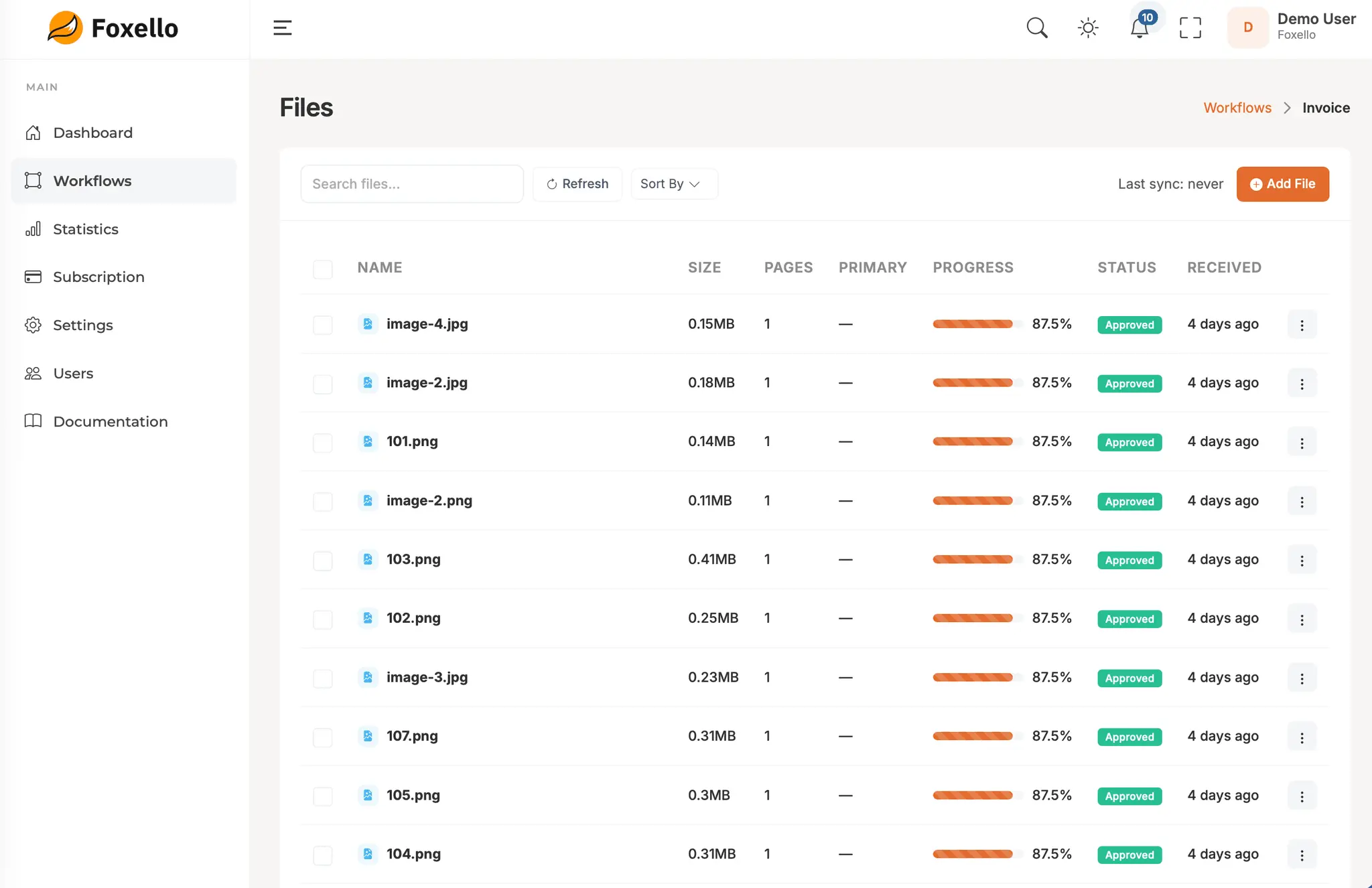This screenshot has width=1372, height=888.
Task: Click image file icon for 107.png
Action: (368, 736)
